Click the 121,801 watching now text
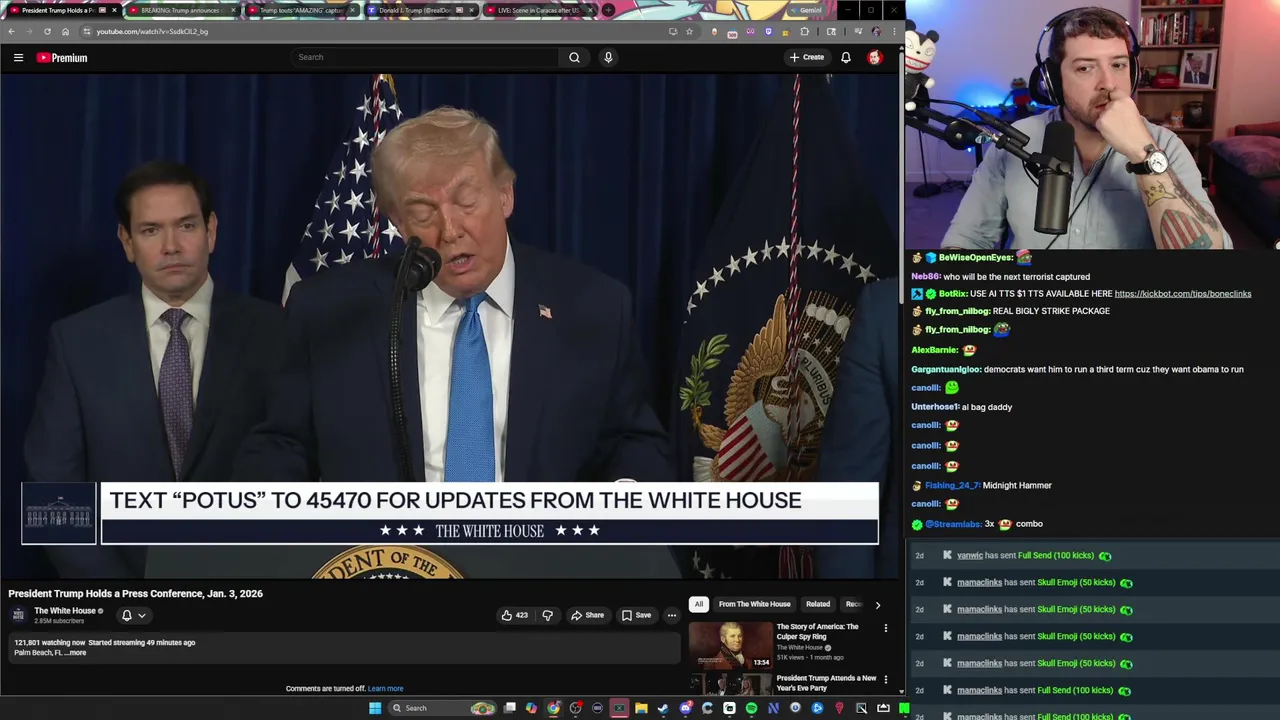 pyautogui.click(x=49, y=643)
